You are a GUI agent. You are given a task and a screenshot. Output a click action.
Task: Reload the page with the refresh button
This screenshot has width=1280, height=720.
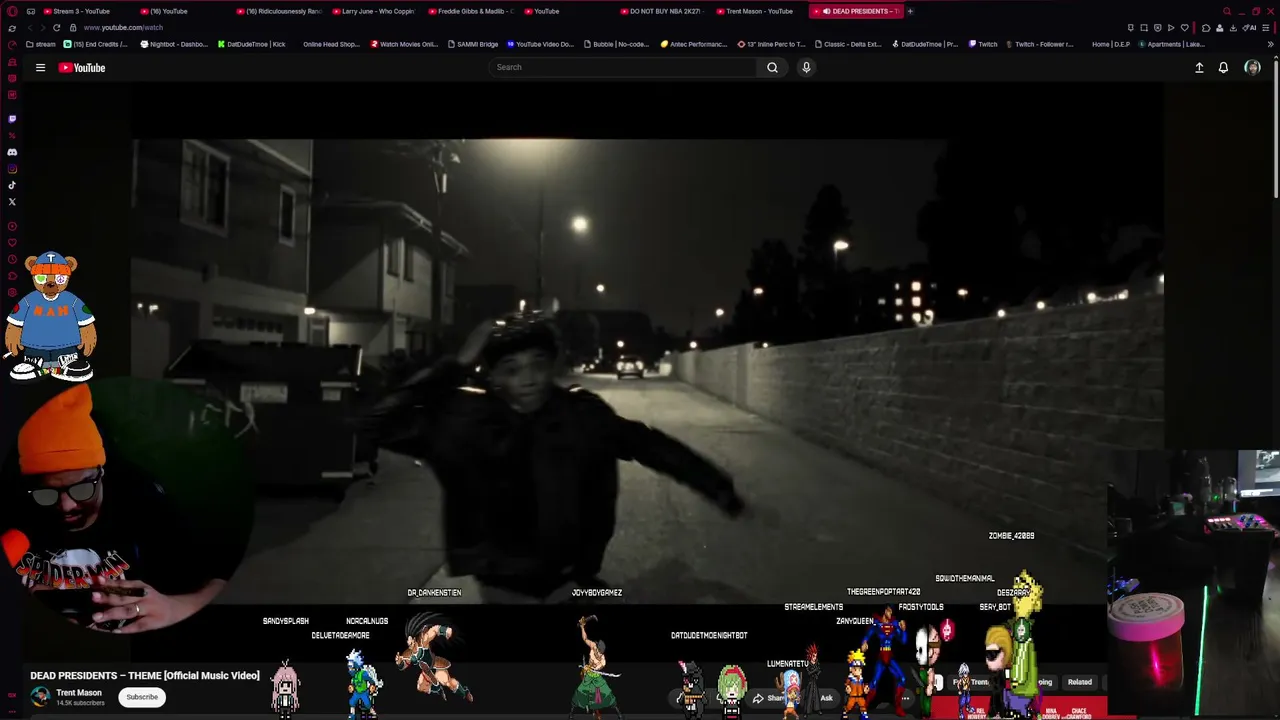56,28
